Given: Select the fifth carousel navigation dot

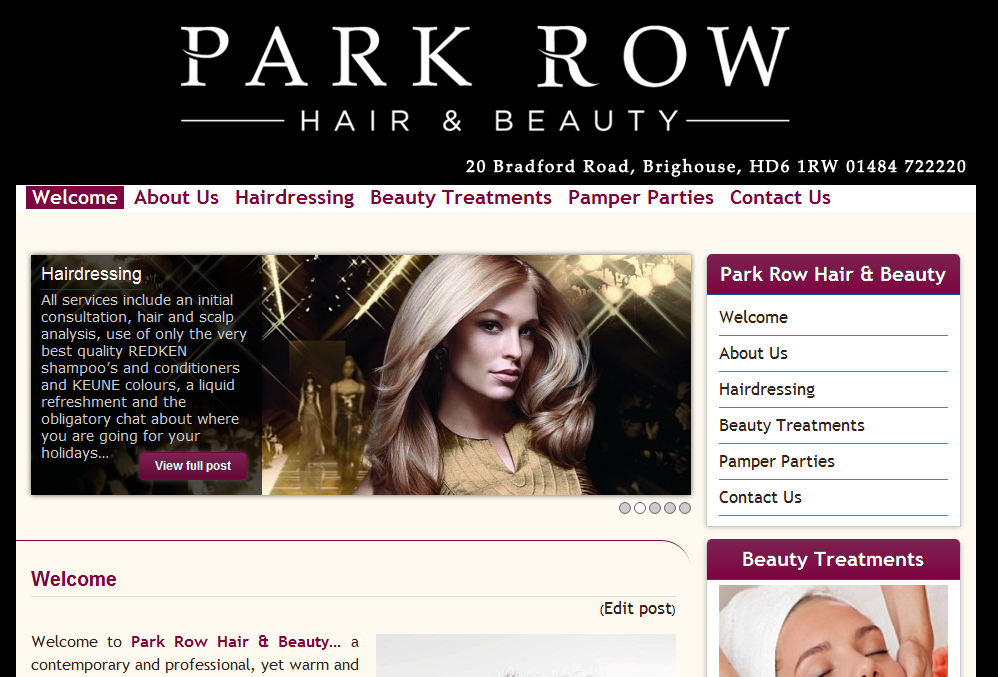Looking at the screenshot, I should click(x=685, y=508).
